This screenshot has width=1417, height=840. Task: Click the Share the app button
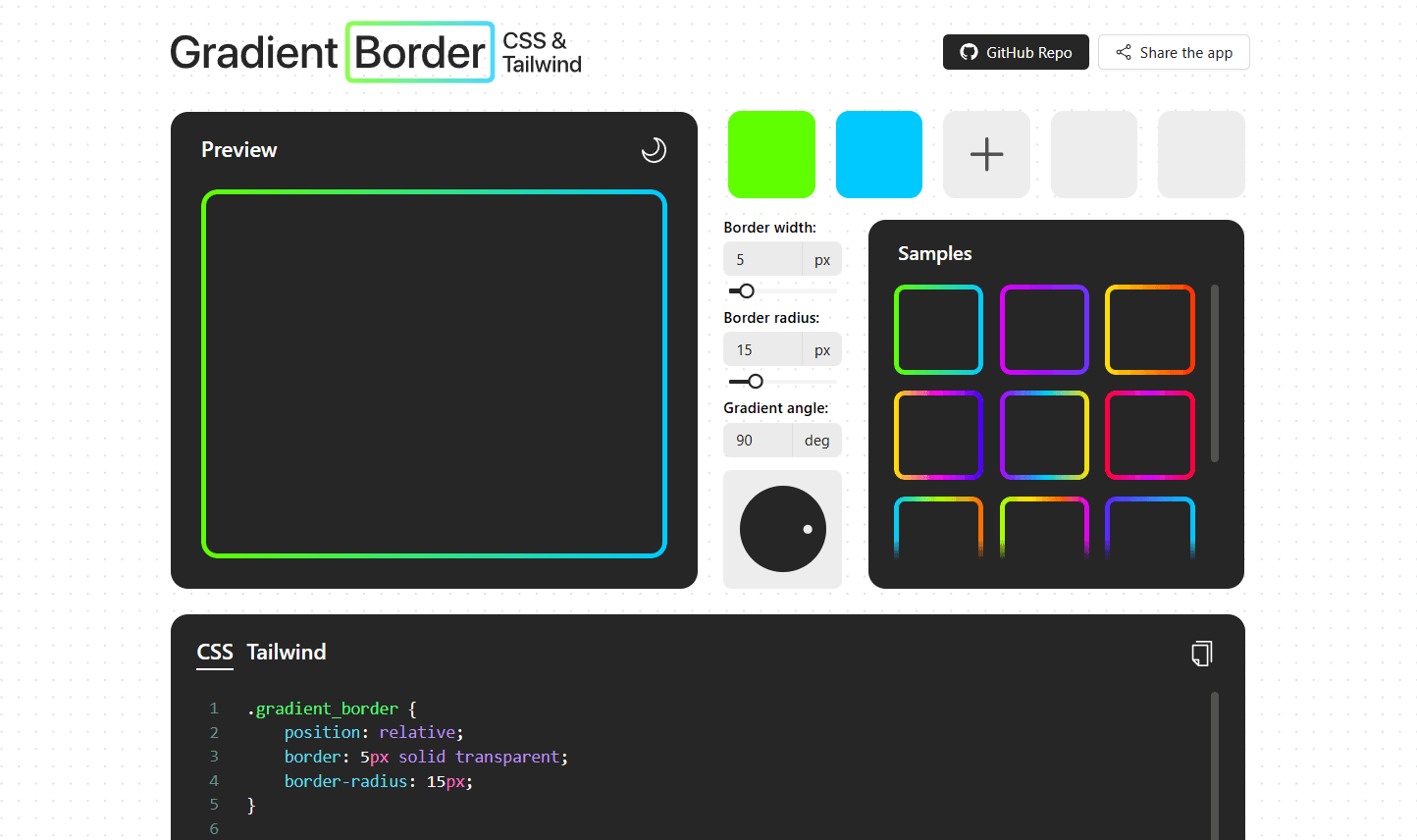[1174, 53]
